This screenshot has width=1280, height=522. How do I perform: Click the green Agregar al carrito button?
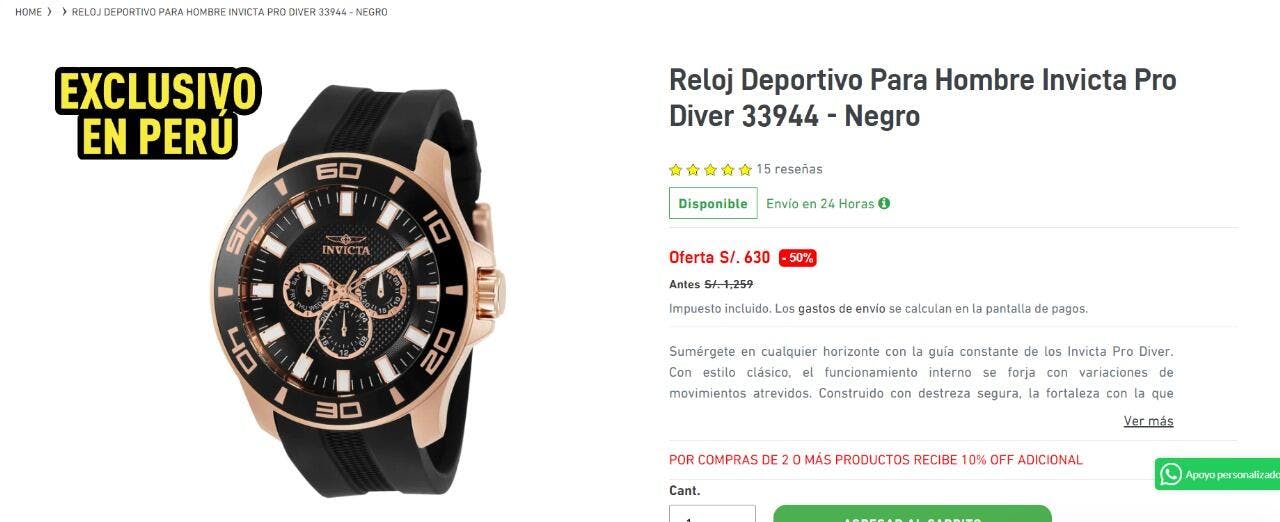912,514
